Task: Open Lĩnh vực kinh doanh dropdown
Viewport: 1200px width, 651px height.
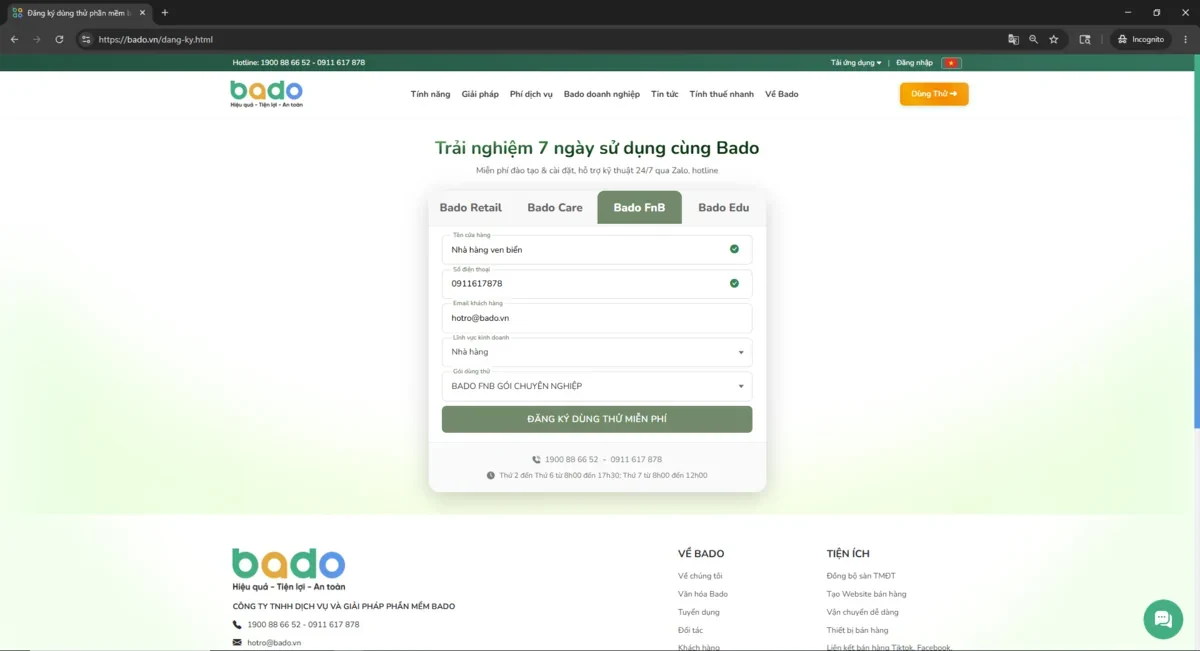Action: [597, 352]
